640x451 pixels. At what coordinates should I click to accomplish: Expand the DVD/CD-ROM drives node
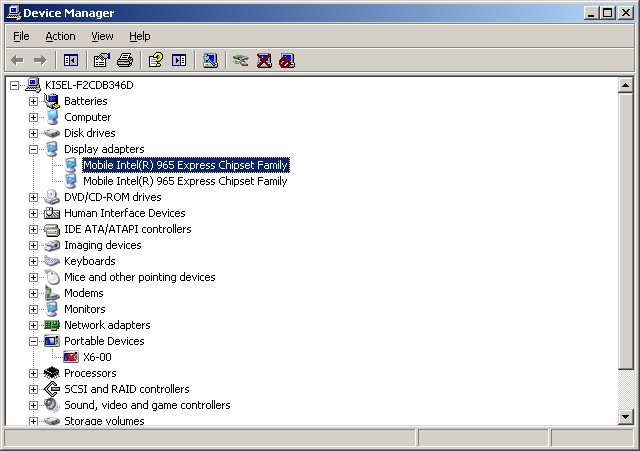[x=33, y=198]
